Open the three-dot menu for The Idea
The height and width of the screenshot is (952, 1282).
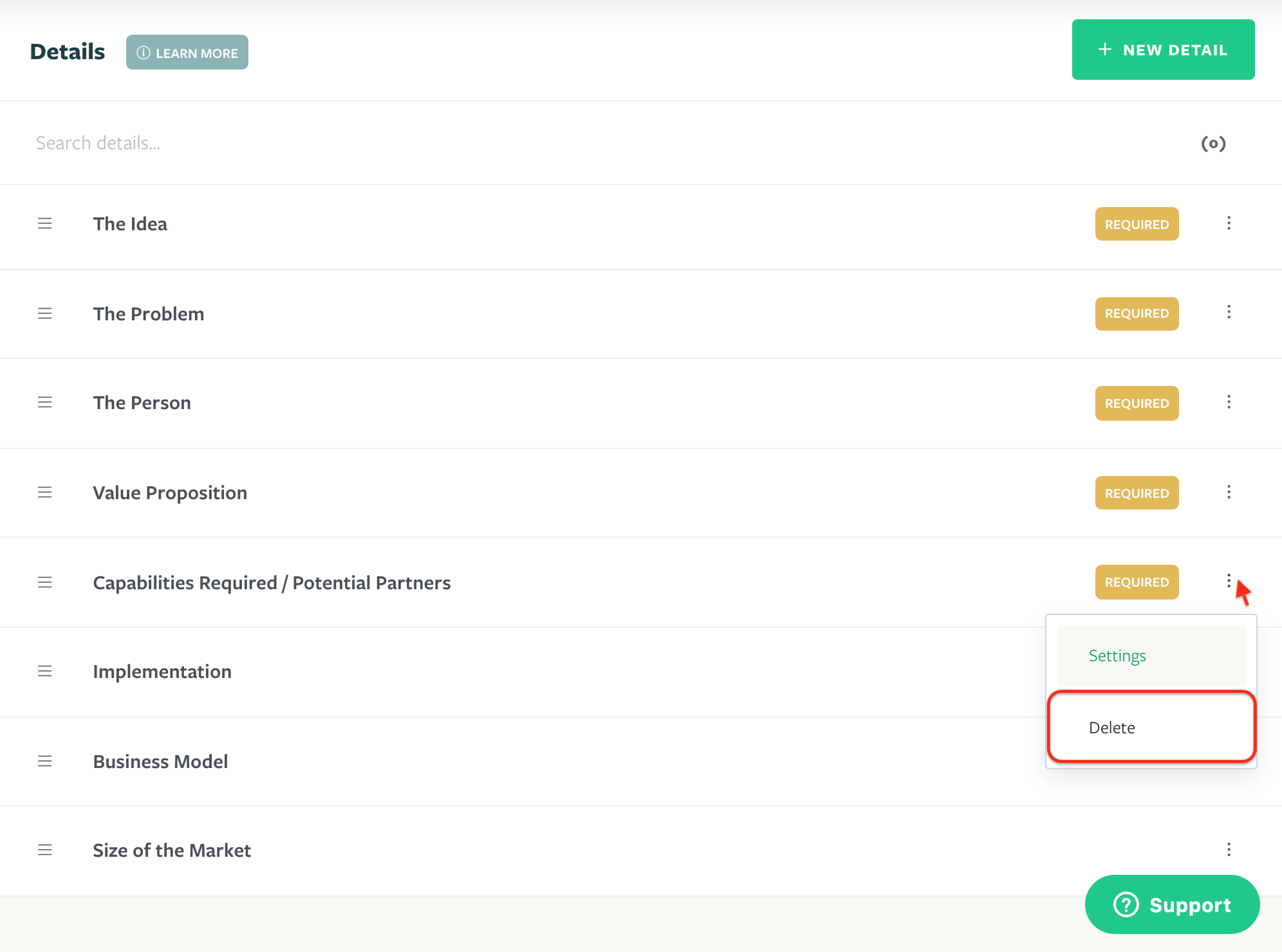1229,223
